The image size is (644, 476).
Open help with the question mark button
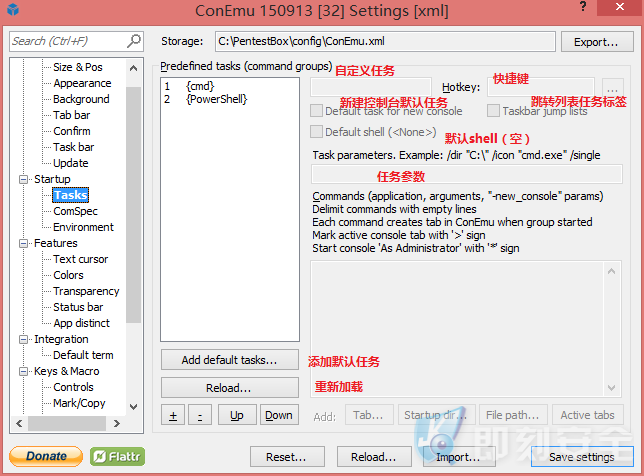583,7
